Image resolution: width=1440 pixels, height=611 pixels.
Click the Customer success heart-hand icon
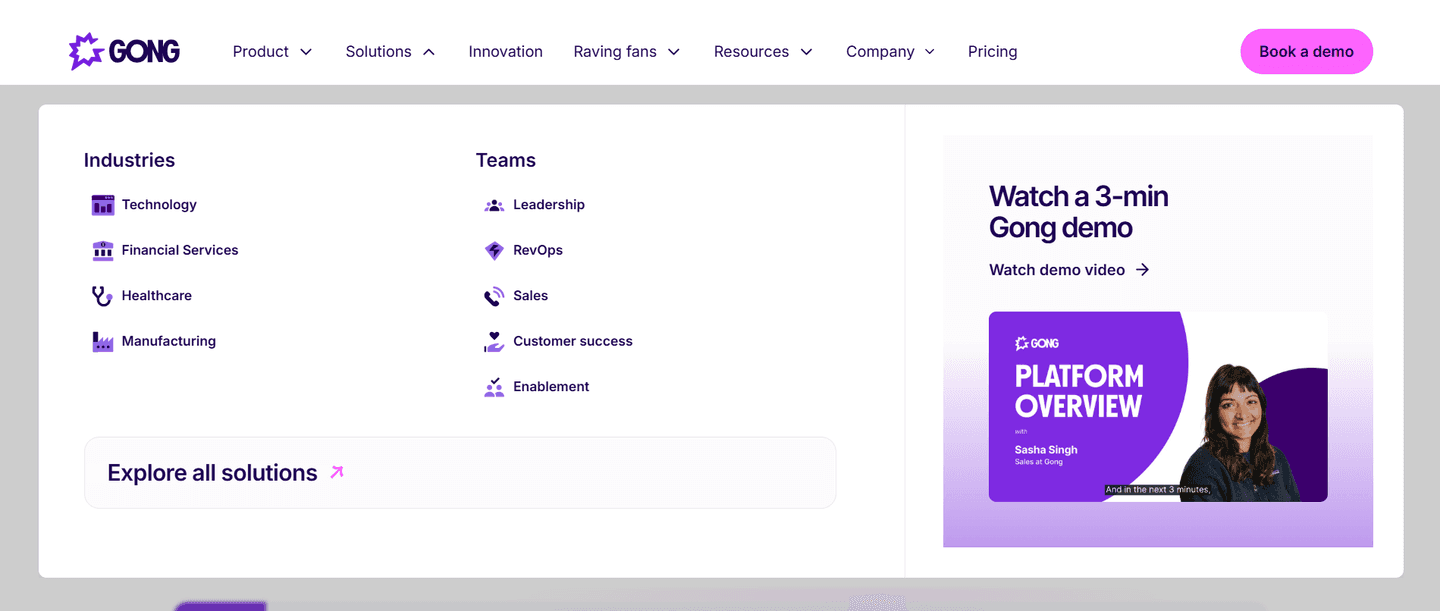pos(494,342)
